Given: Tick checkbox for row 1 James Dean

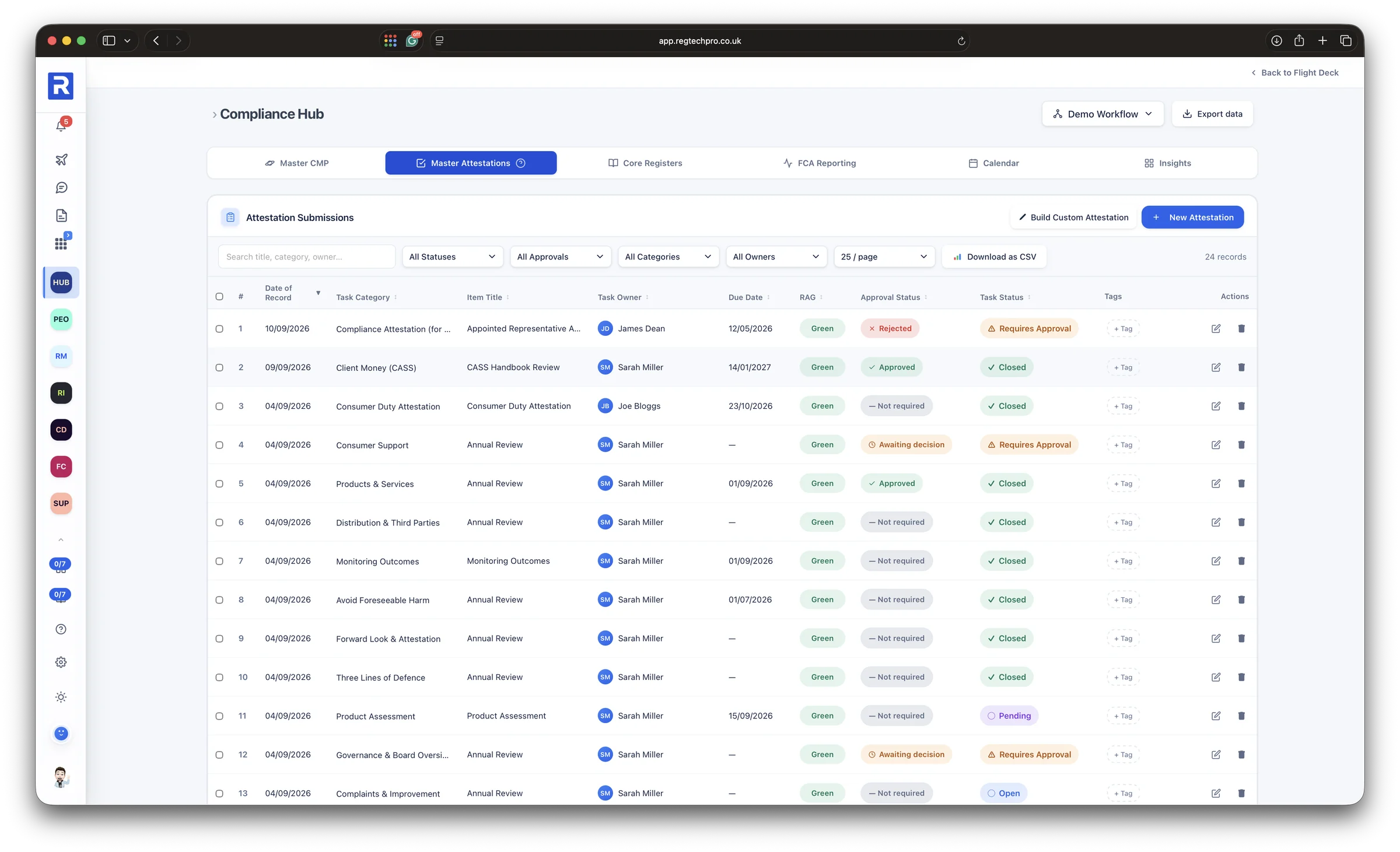Looking at the screenshot, I should (x=219, y=329).
